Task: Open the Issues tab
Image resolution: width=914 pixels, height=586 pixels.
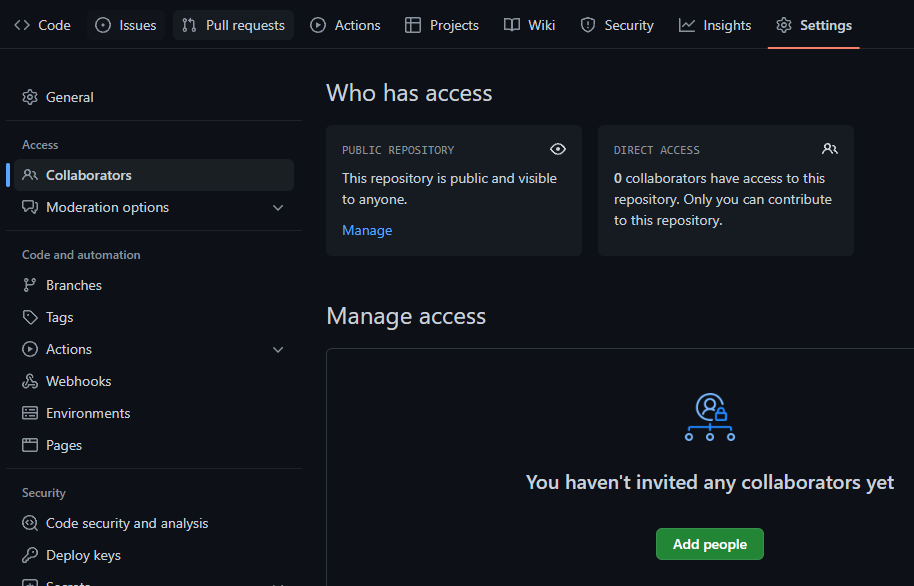Action: pos(126,25)
